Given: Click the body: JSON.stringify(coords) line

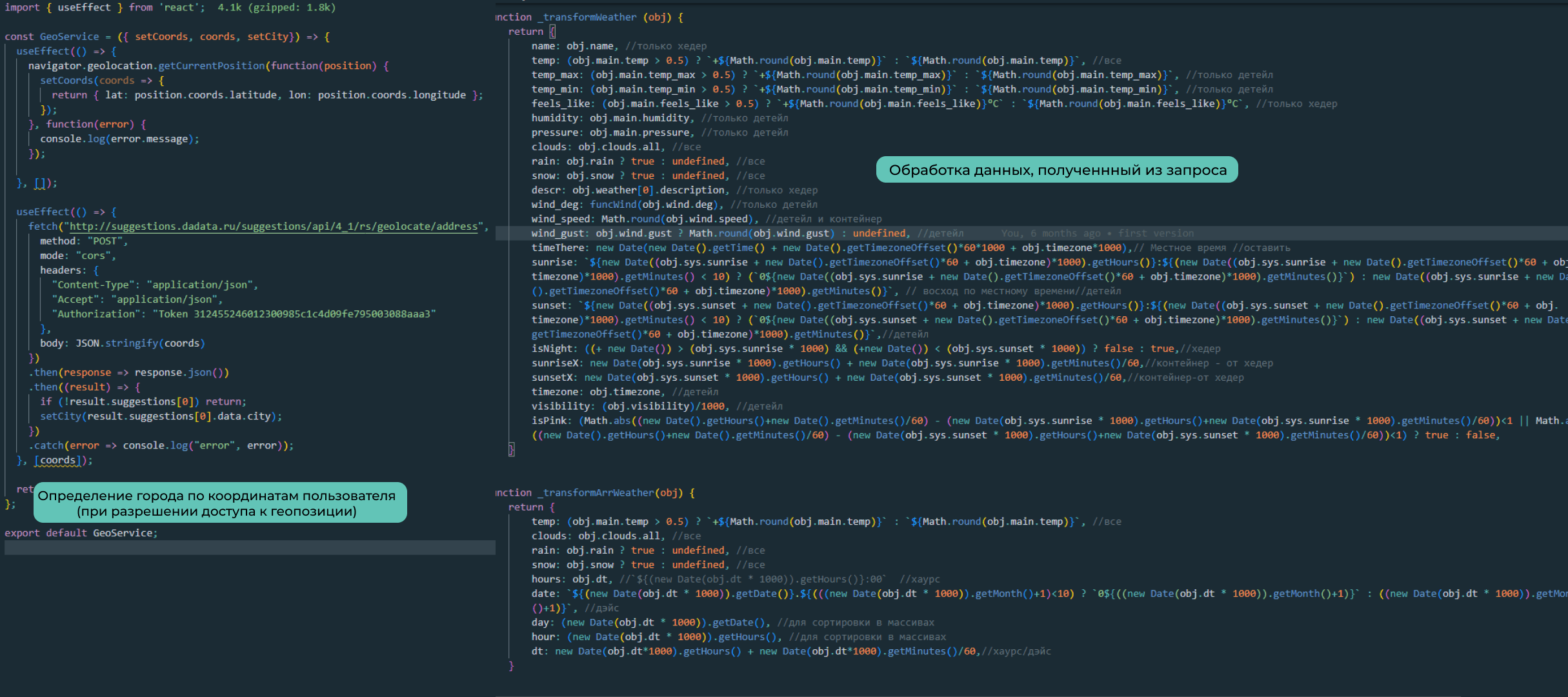Looking at the screenshot, I should click(x=123, y=343).
